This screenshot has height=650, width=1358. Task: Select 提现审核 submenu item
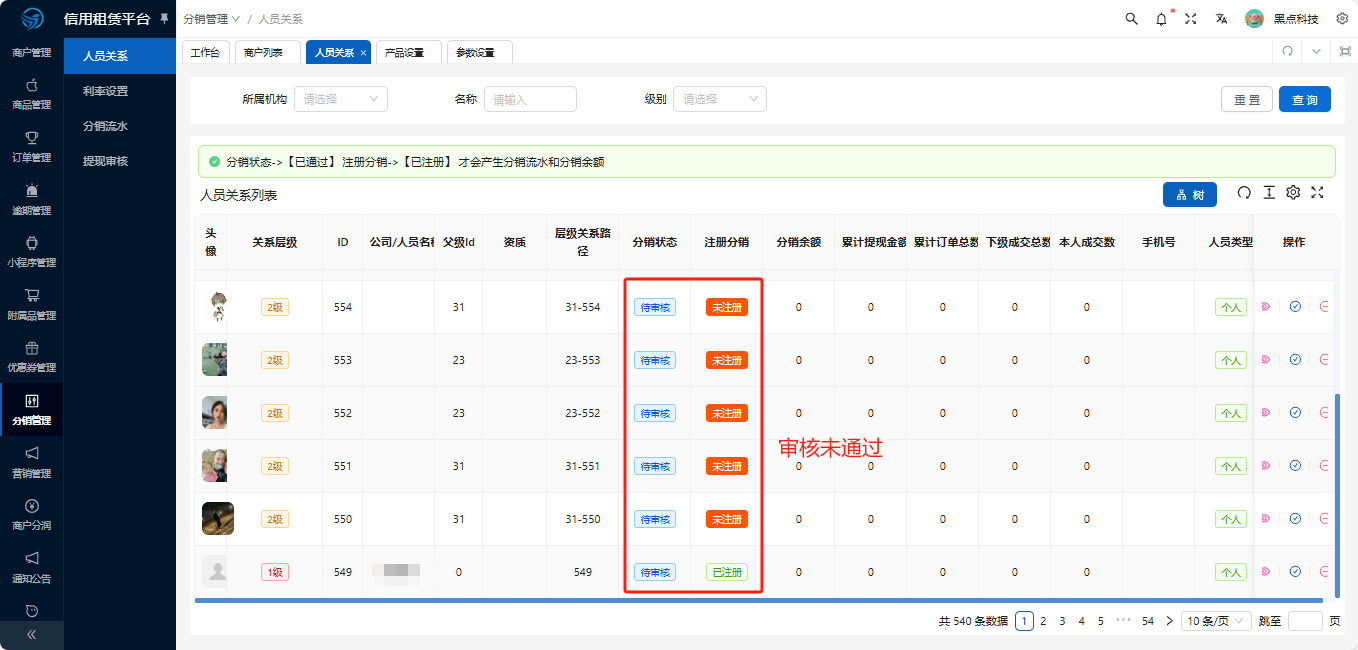[120, 161]
